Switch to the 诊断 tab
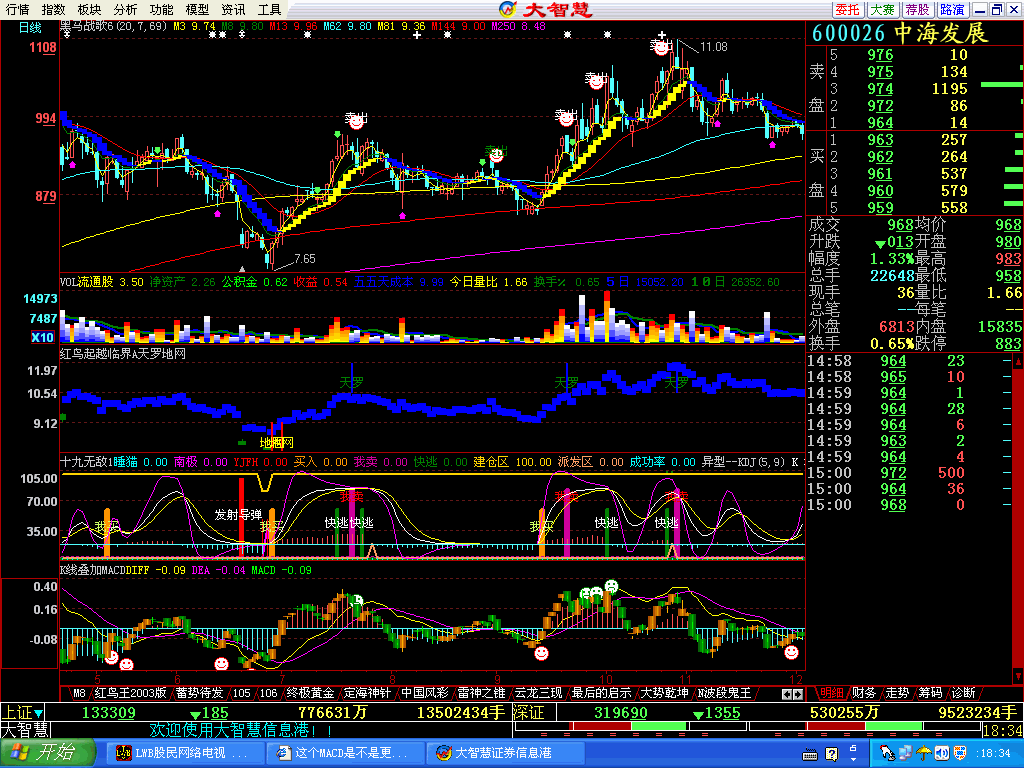This screenshot has width=1024, height=768. 963,693
